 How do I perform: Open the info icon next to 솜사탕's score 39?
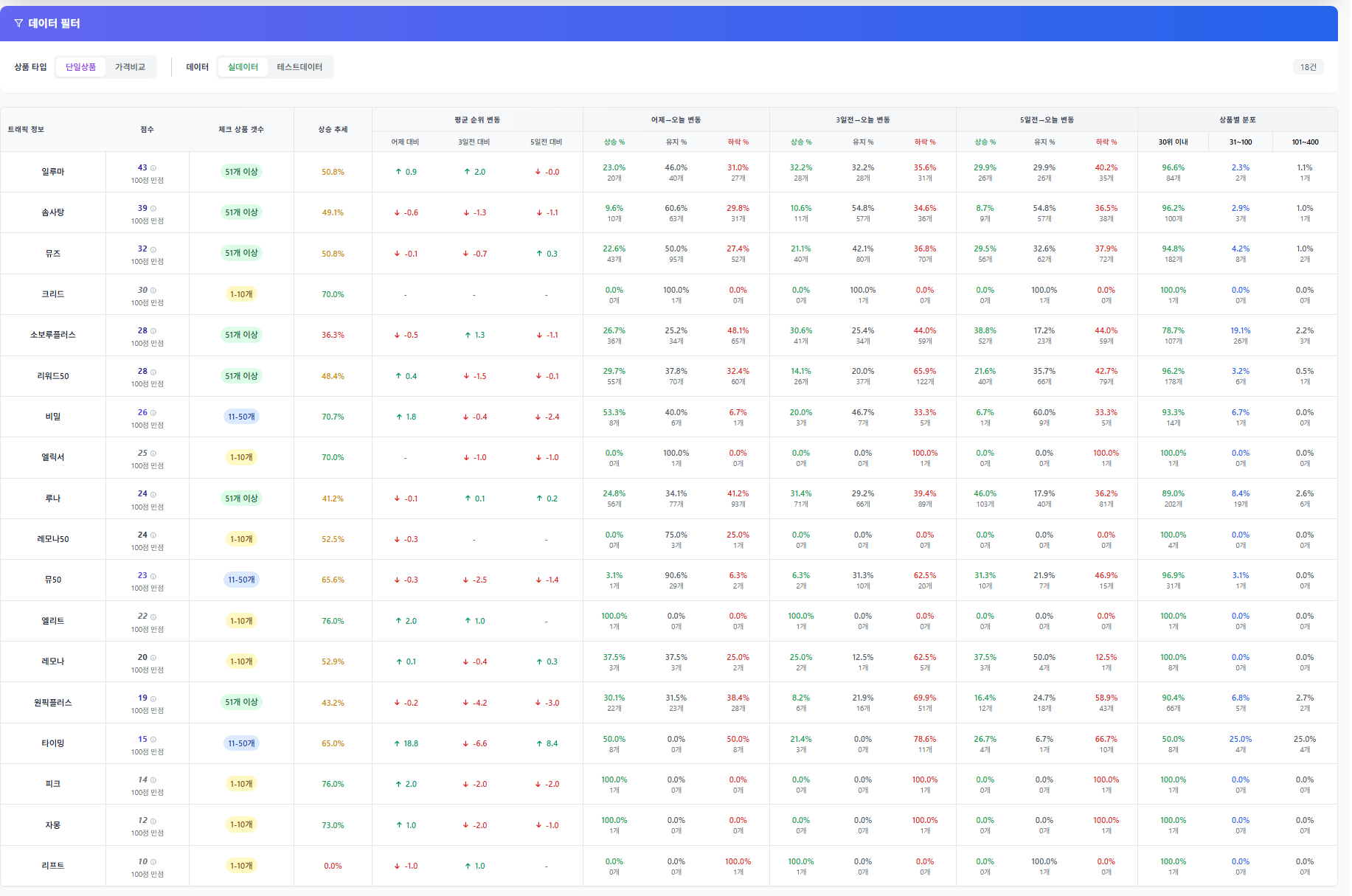click(x=153, y=209)
